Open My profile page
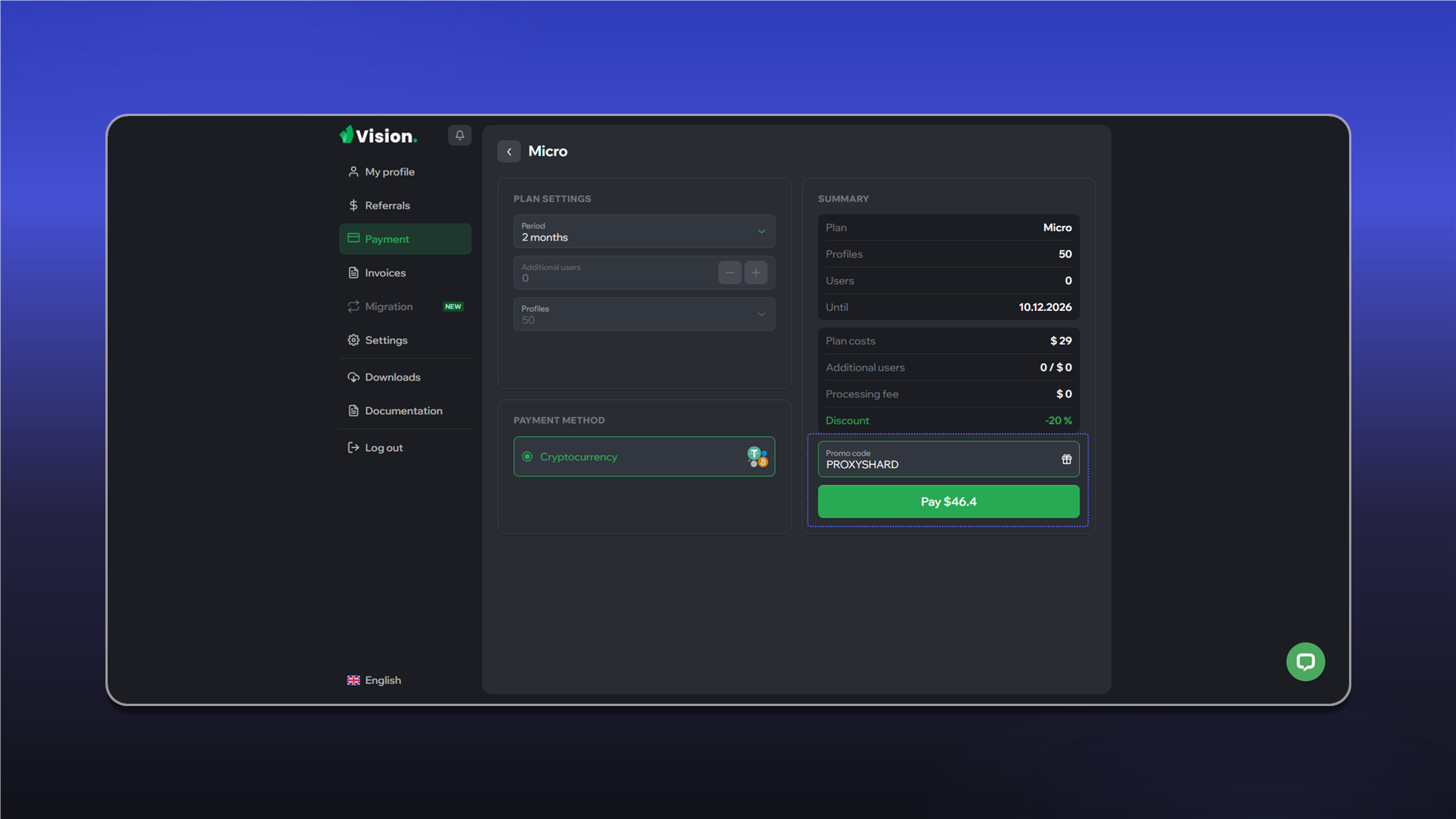Image resolution: width=1456 pixels, height=819 pixels. coord(405,172)
